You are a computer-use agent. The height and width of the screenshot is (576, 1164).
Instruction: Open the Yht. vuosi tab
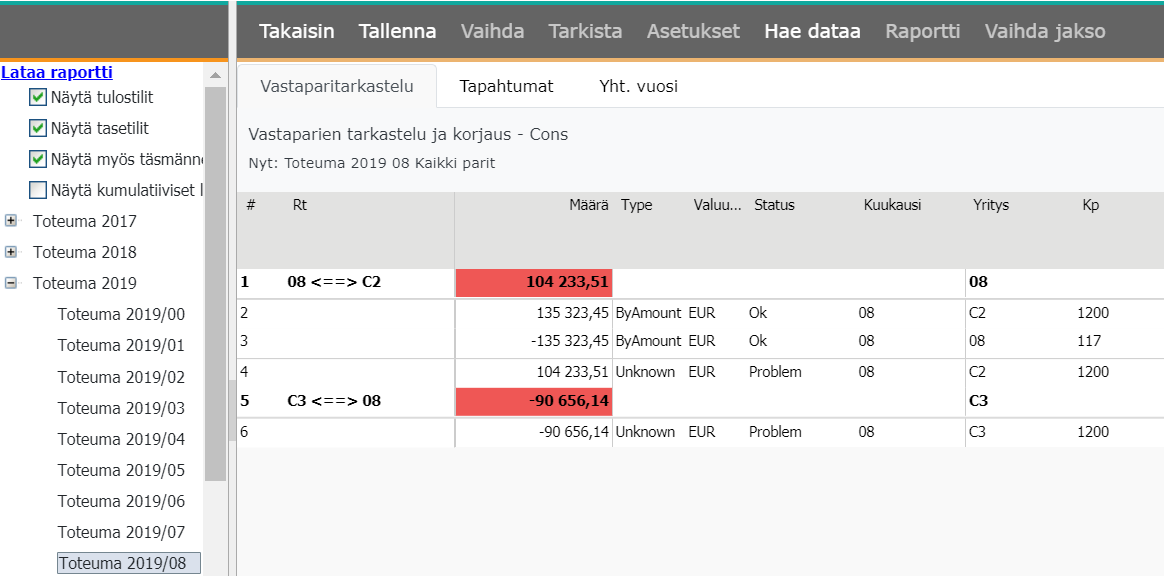[x=638, y=86]
